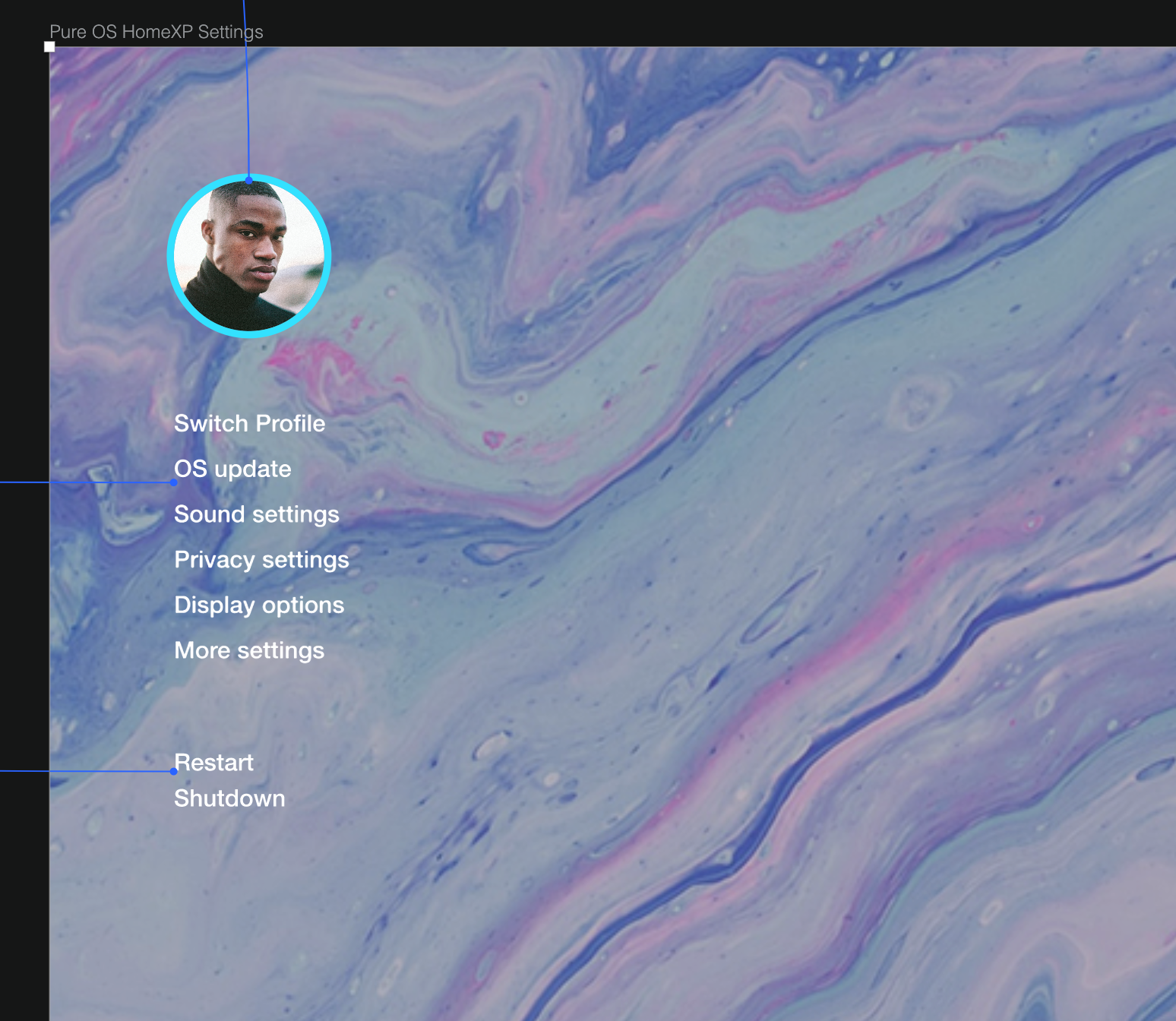The width and height of the screenshot is (1176, 1021).
Task: Click the user profile avatar photo
Action: [x=249, y=256]
